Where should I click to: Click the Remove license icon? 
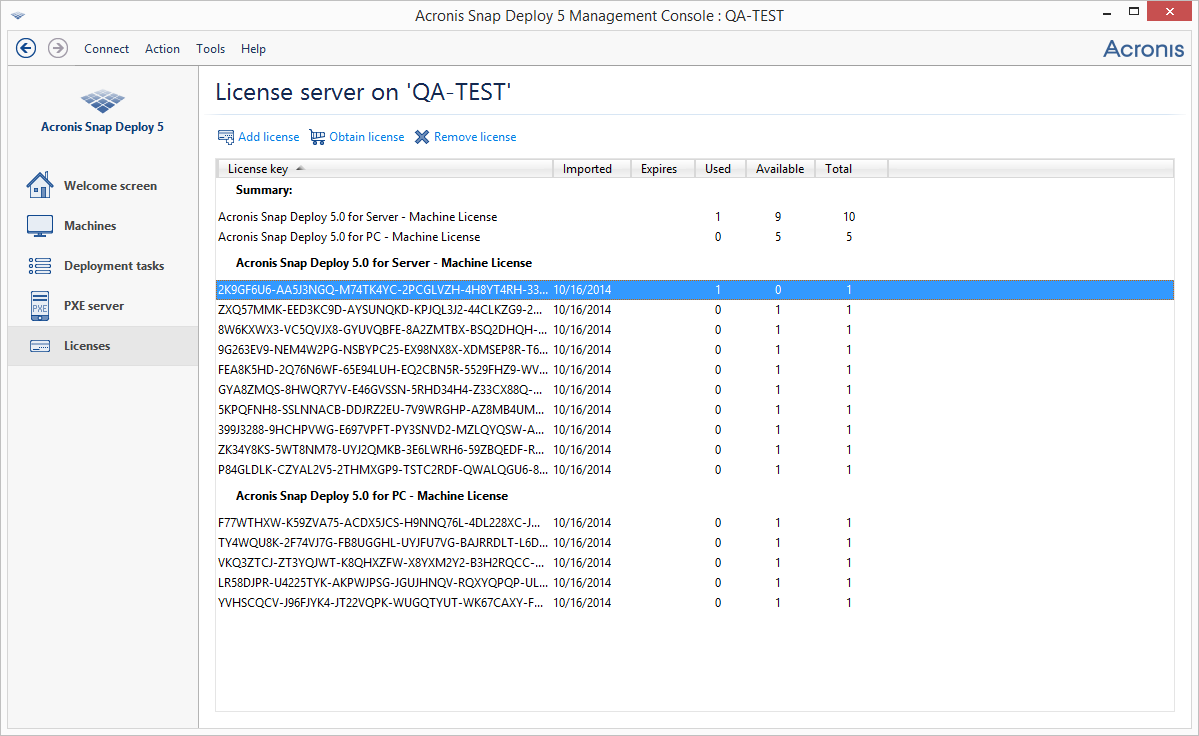point(423,136)
